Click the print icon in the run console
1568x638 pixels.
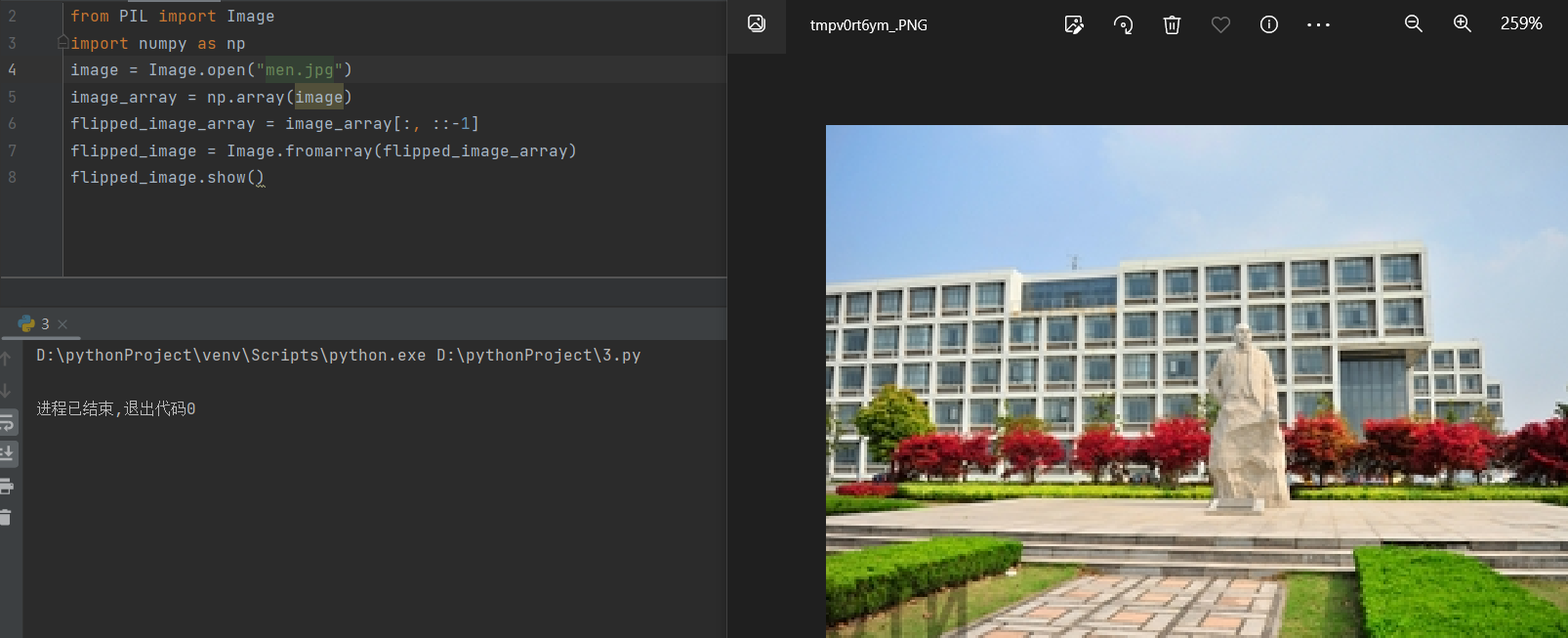coord(6,486)
